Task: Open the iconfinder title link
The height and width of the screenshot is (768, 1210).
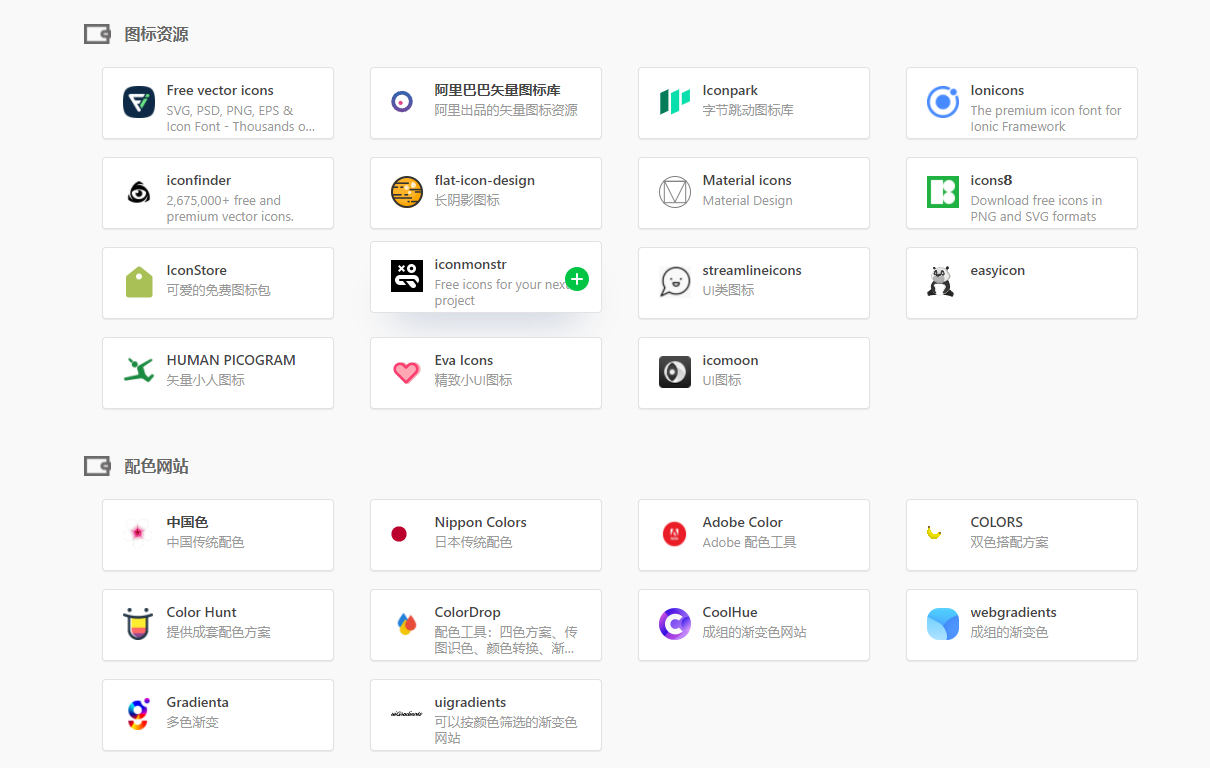Action: pyautogui.click(x=199, y=180)
